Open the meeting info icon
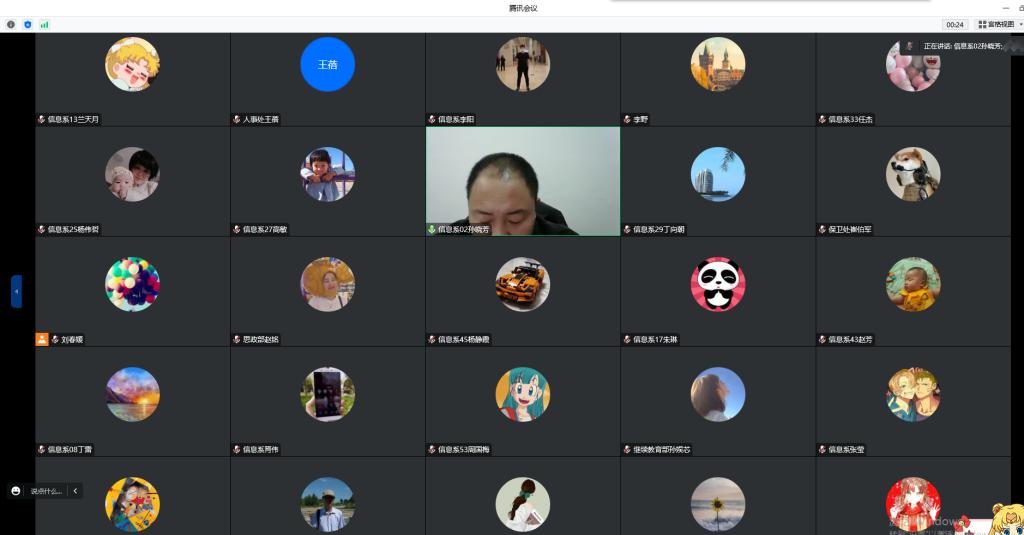 pyautogui.click(x=11, y=24)
